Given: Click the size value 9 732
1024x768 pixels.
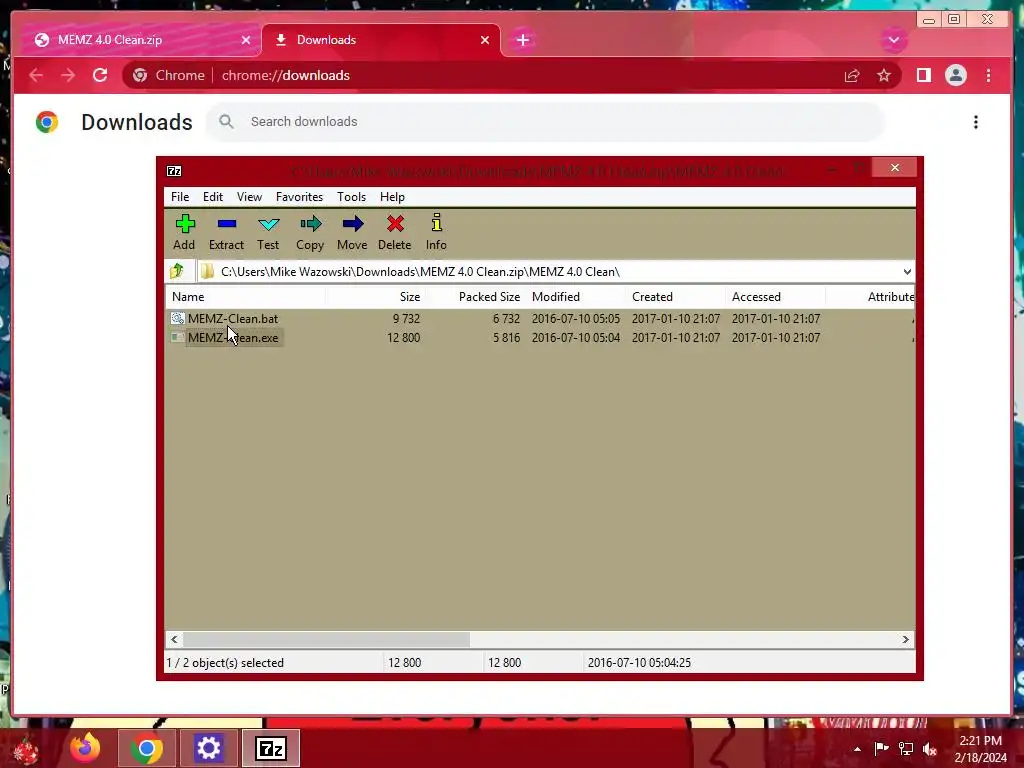Looking at the screenshot, I should [406, 319].
